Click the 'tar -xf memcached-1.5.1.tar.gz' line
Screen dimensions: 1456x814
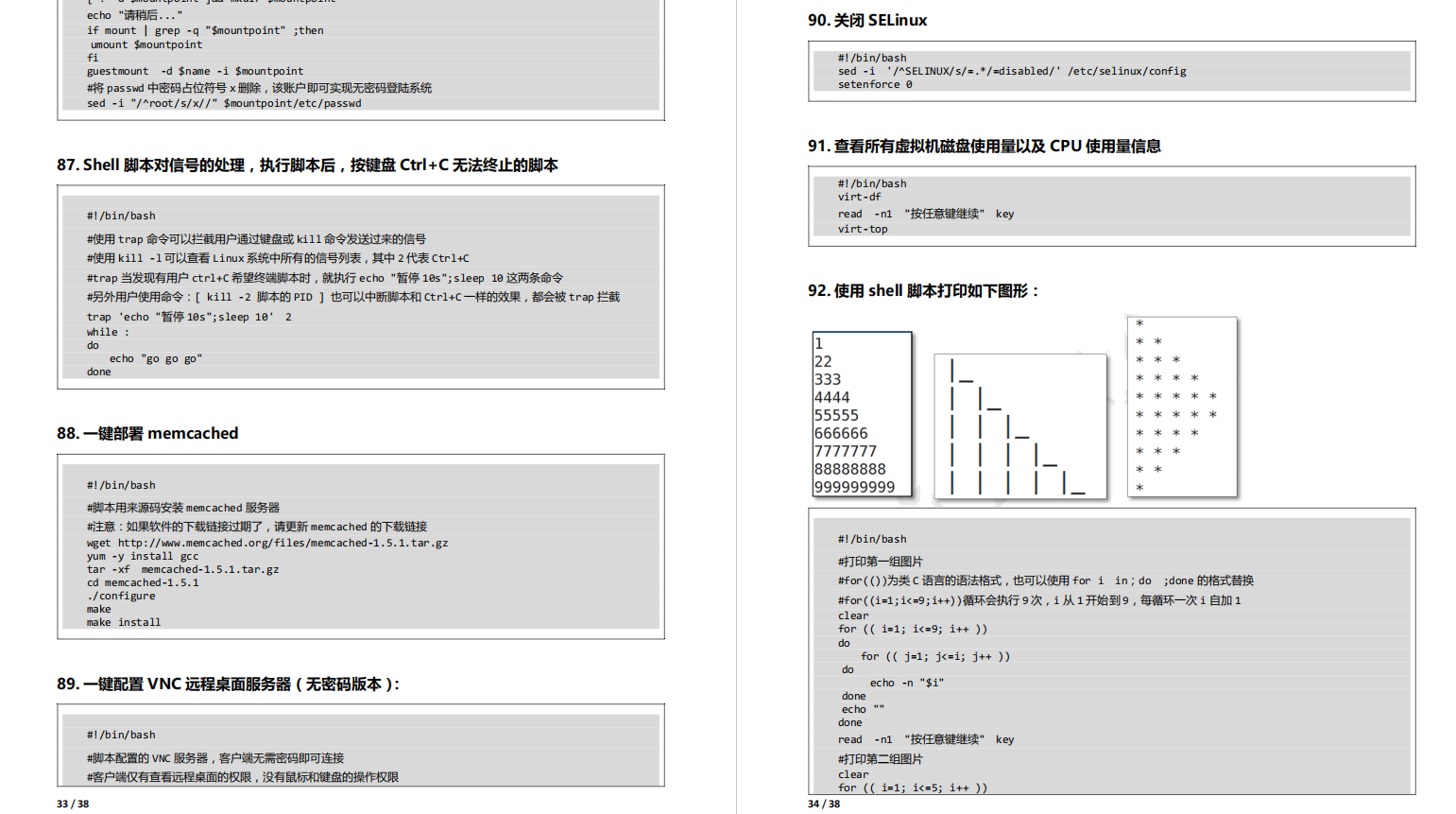[x=183, y=569]
